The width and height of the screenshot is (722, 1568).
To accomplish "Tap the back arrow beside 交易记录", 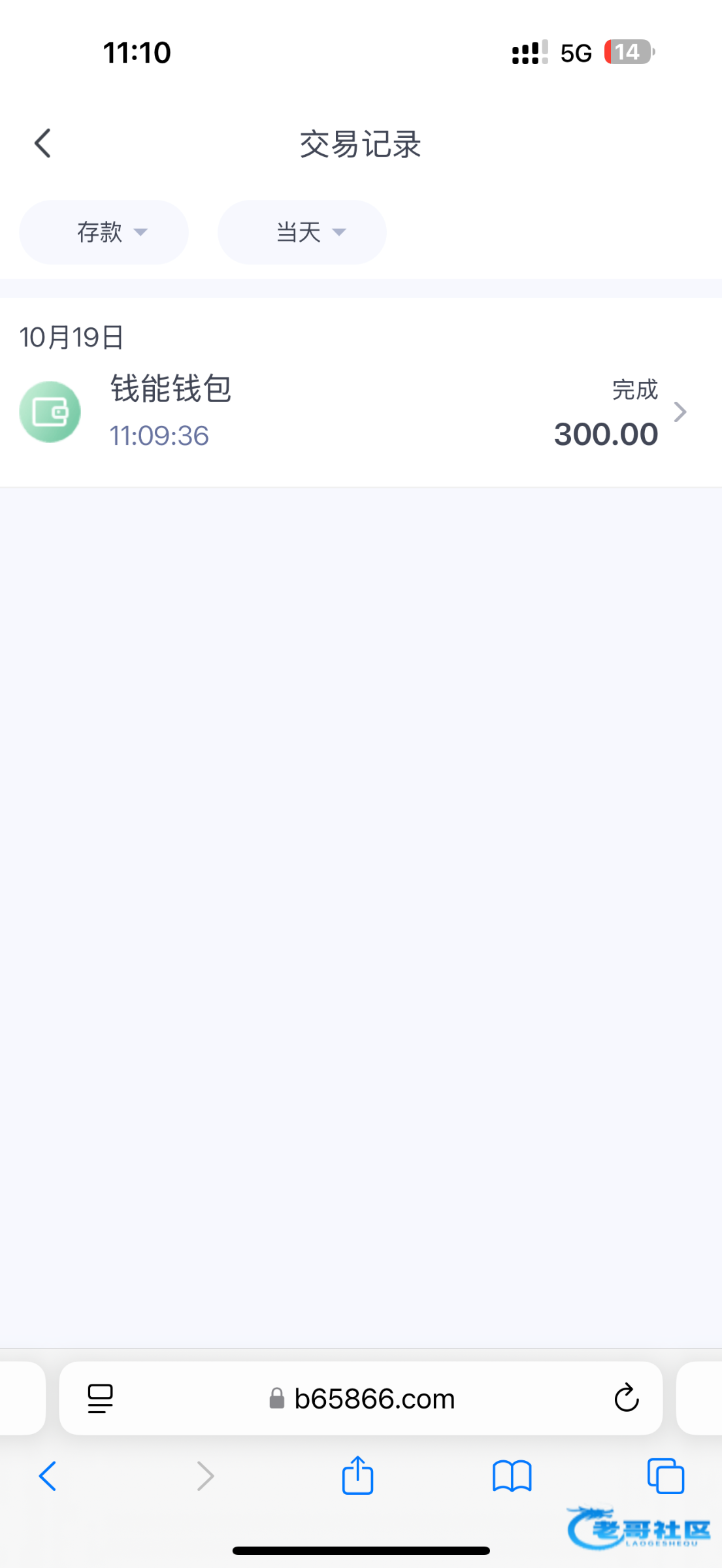I will click(x=43, y=144).
